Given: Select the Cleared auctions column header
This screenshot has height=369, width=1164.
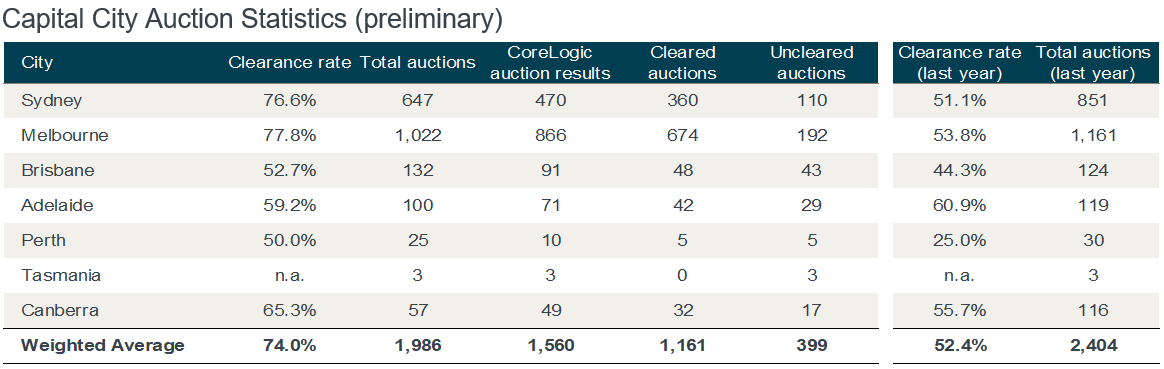Looking at the screenshot, I should (682, 63).
